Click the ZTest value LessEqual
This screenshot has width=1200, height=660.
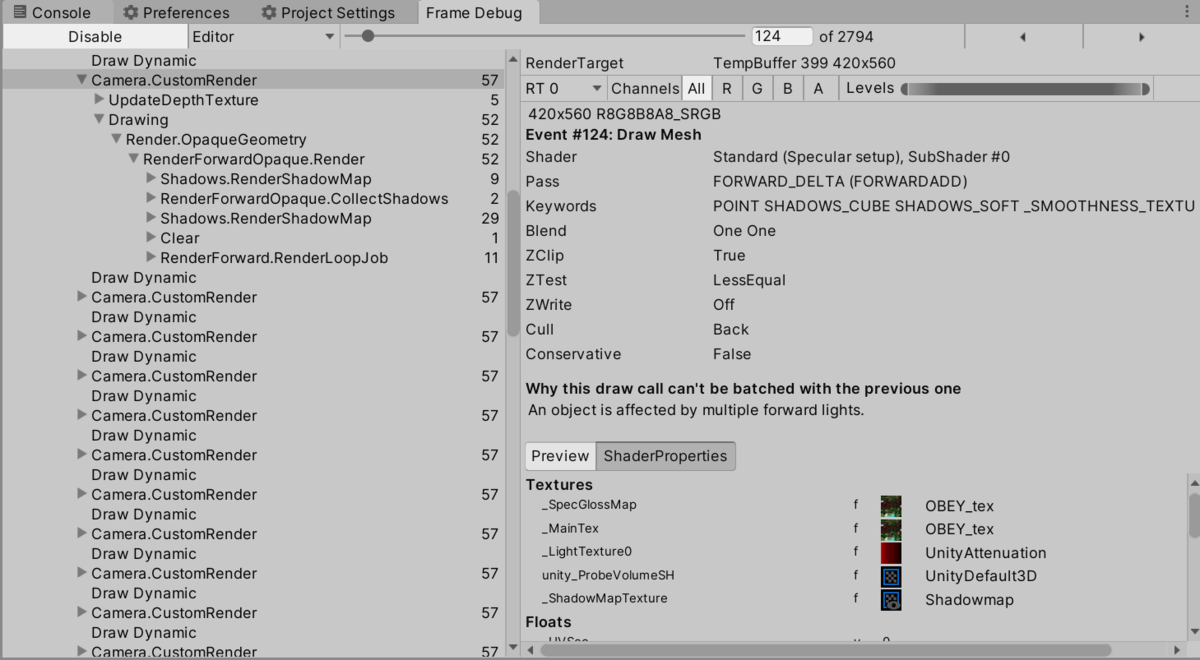(x=749, y=280)
